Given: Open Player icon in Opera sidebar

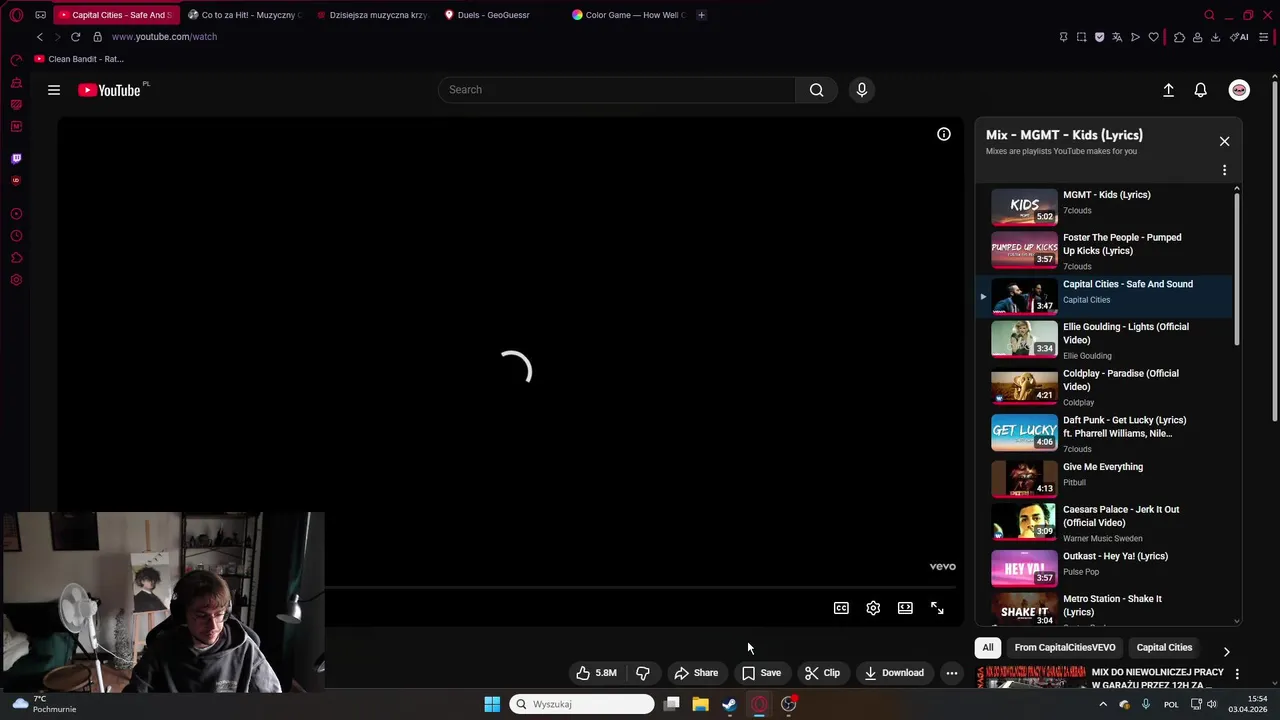Looking at the screenshot, I should pos(16,214).
